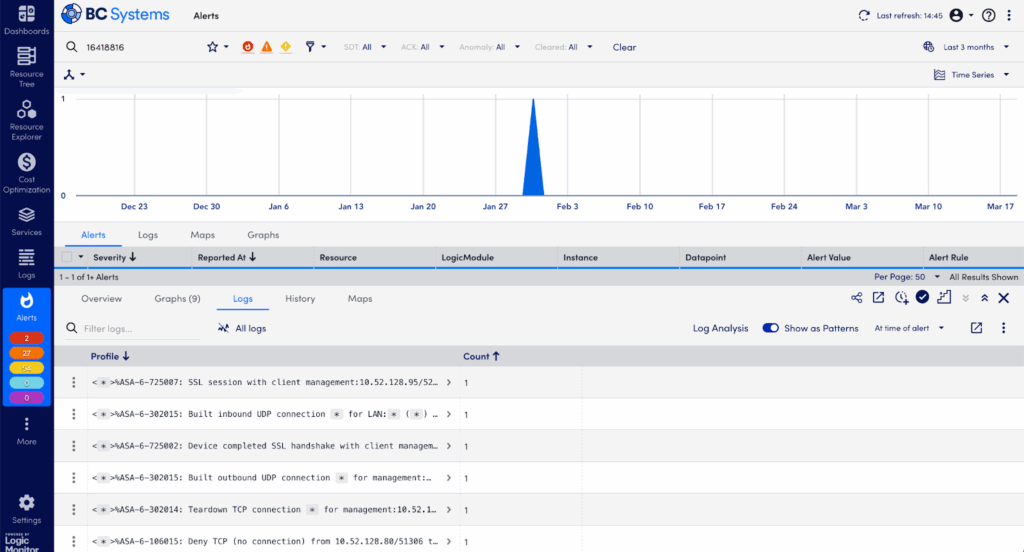Collapse the detail panel down

tap(965, 299)
